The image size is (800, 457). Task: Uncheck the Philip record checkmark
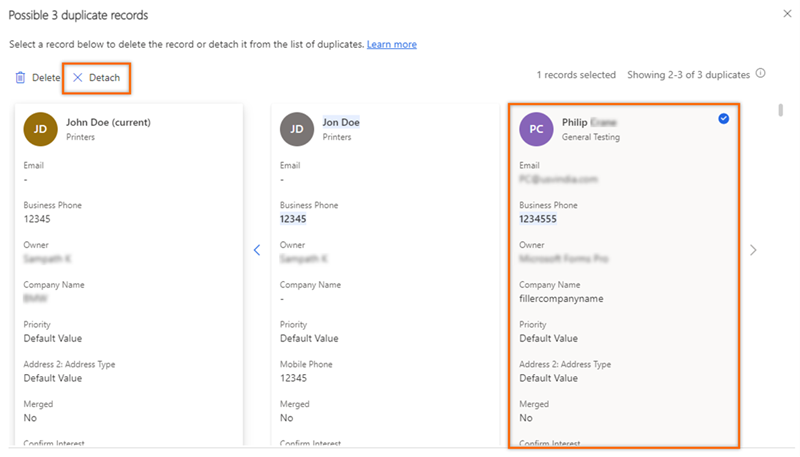(723, 119)
